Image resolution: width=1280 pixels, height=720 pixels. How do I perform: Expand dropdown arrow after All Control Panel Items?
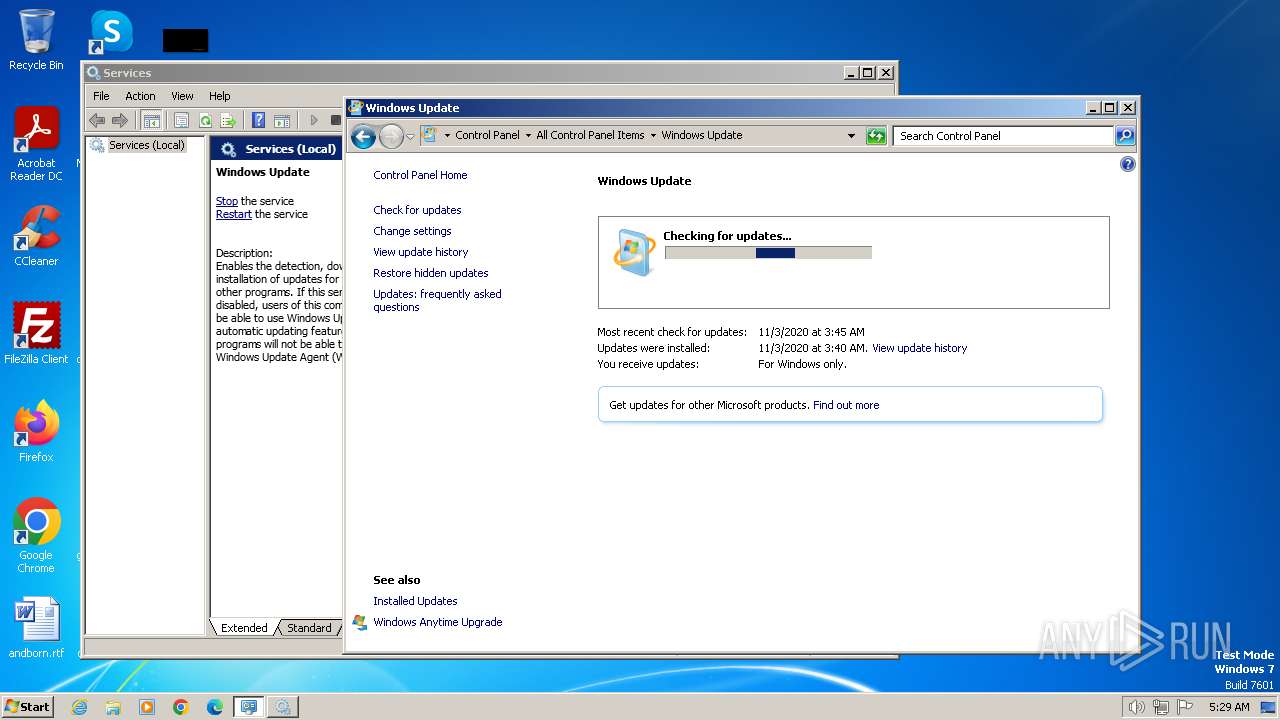pyautogui.click(x=653, y=135)
